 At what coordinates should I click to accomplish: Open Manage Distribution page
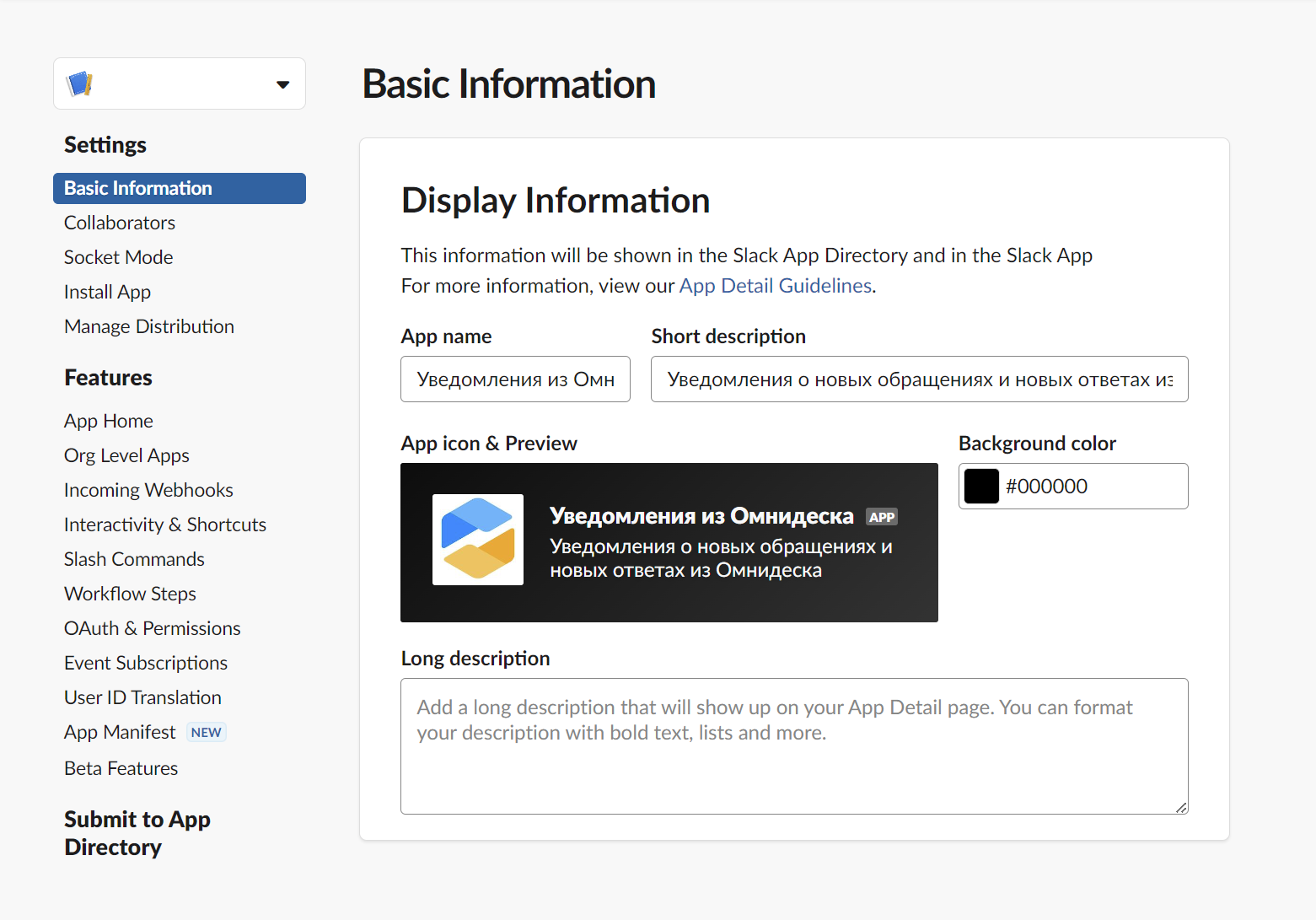[x=149, y=326]
